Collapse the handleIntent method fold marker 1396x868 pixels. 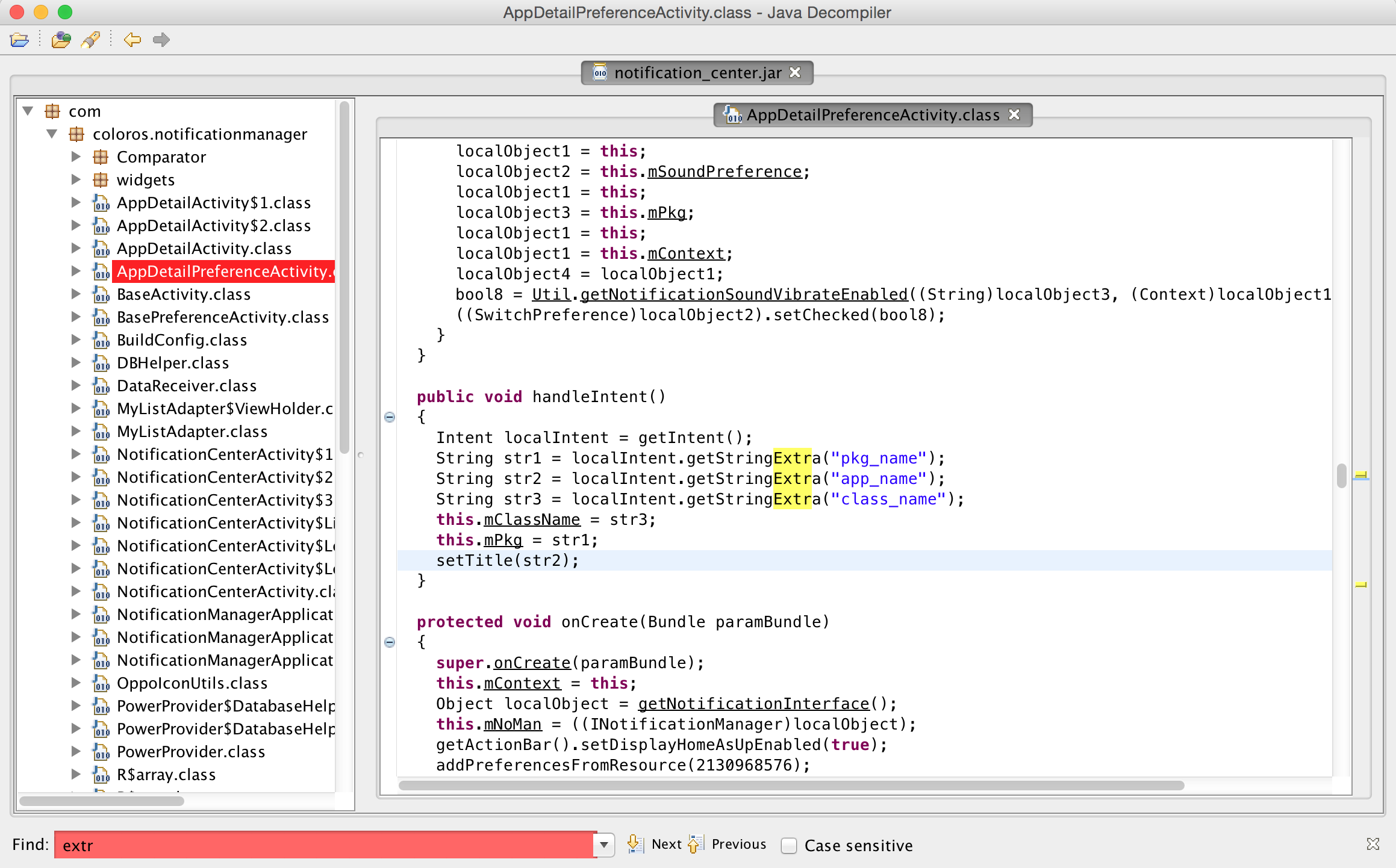click(x=390, y=417)
